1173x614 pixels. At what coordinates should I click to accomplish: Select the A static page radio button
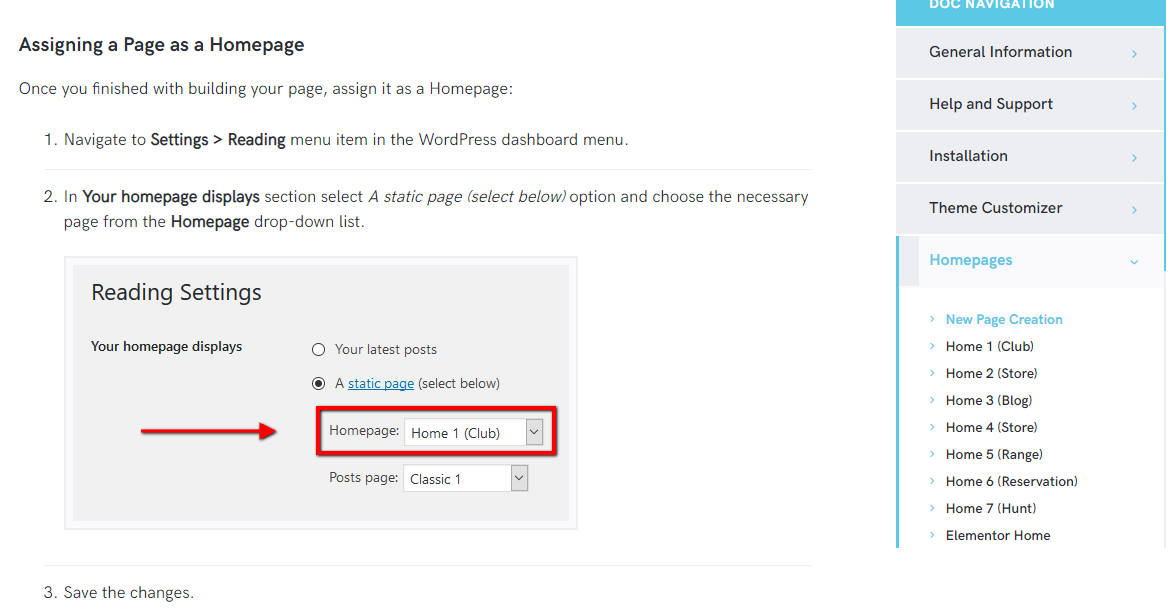click(319, 384)
